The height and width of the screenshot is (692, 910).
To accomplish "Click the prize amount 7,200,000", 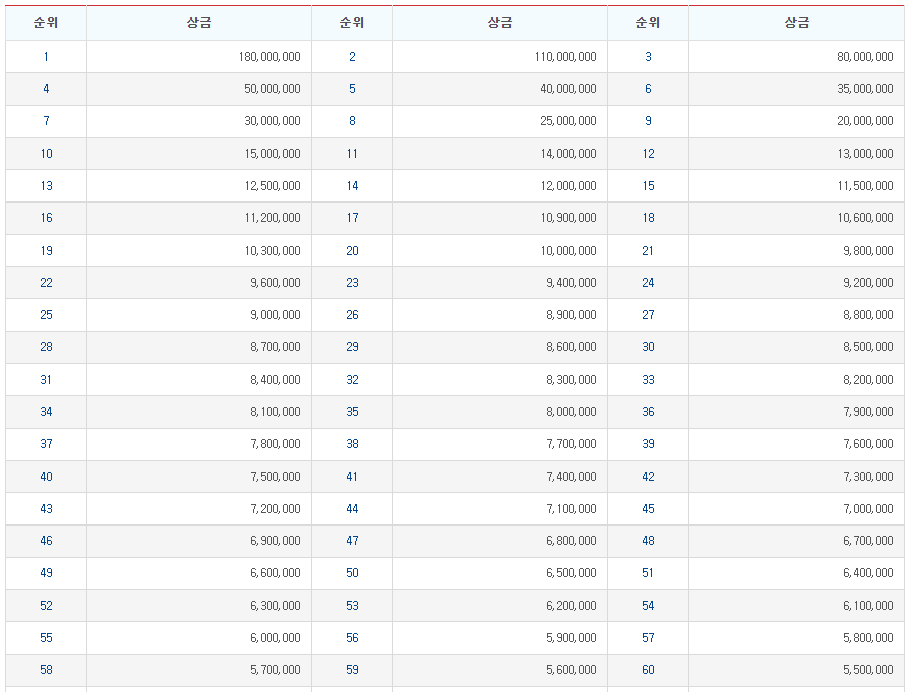I will point(275,509).
